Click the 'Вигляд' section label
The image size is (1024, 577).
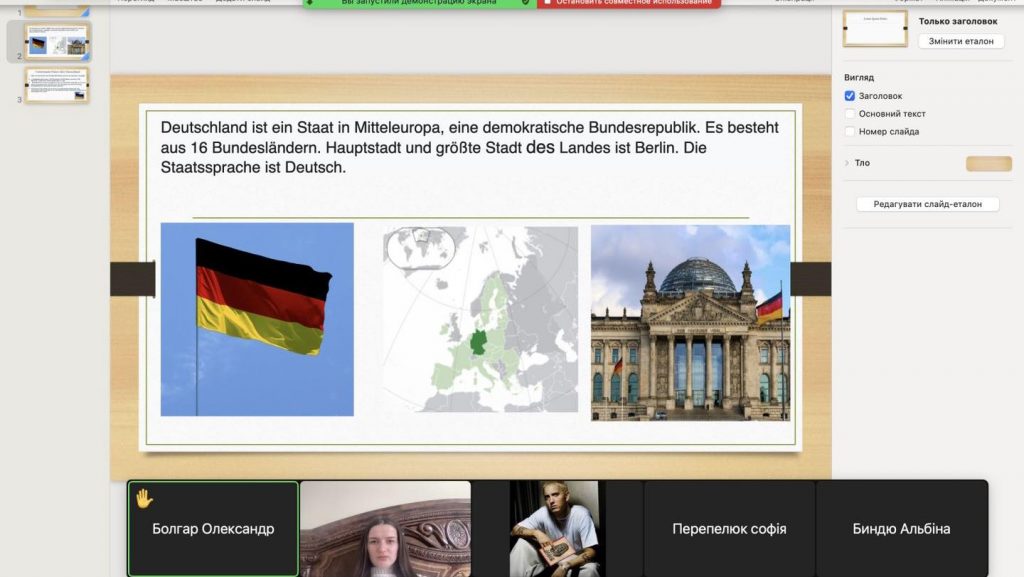[x=859, y=77]
